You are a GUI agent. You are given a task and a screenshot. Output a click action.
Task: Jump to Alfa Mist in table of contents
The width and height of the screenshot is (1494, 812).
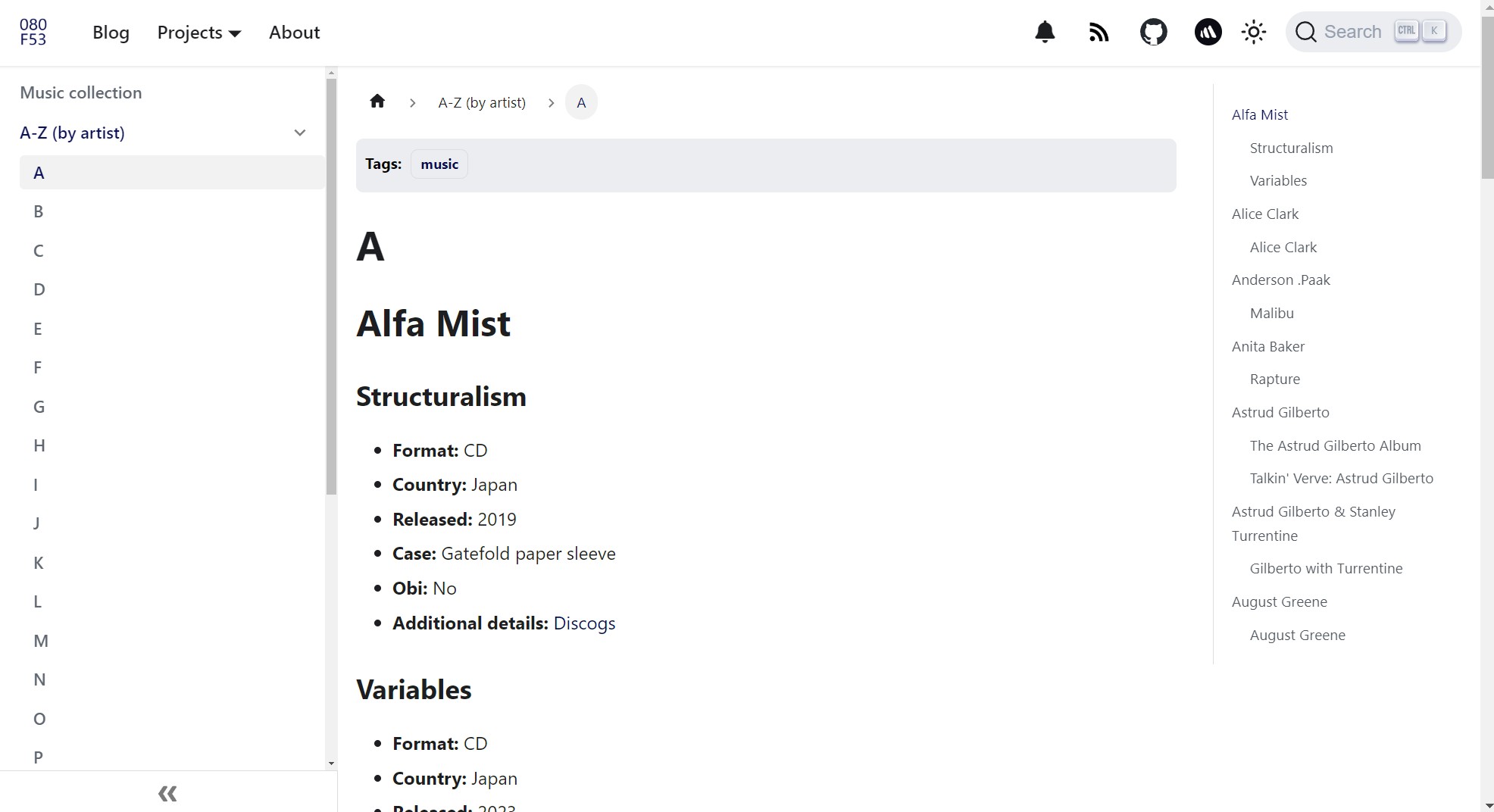[x=1260, y=114]
